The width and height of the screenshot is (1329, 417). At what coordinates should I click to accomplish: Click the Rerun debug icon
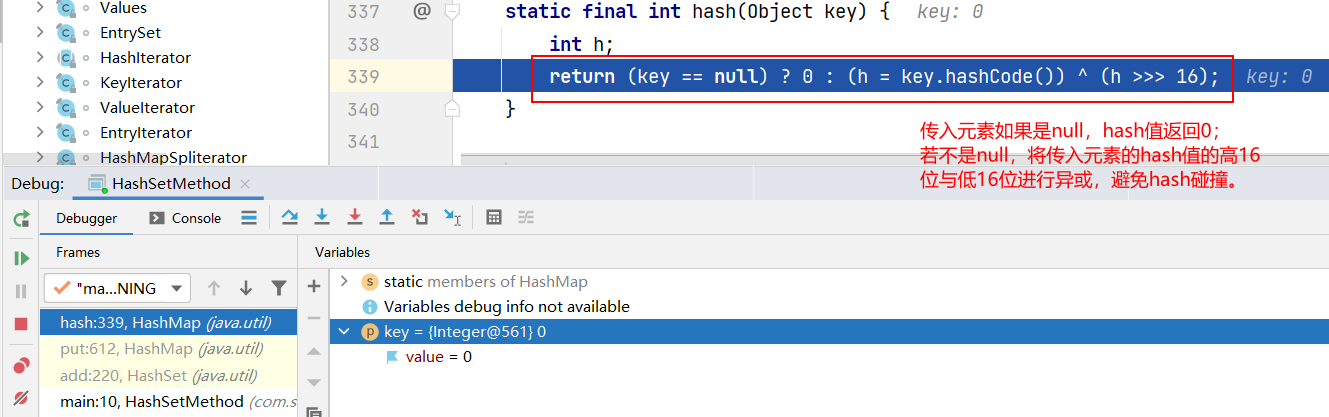click(x=20, y=219)
